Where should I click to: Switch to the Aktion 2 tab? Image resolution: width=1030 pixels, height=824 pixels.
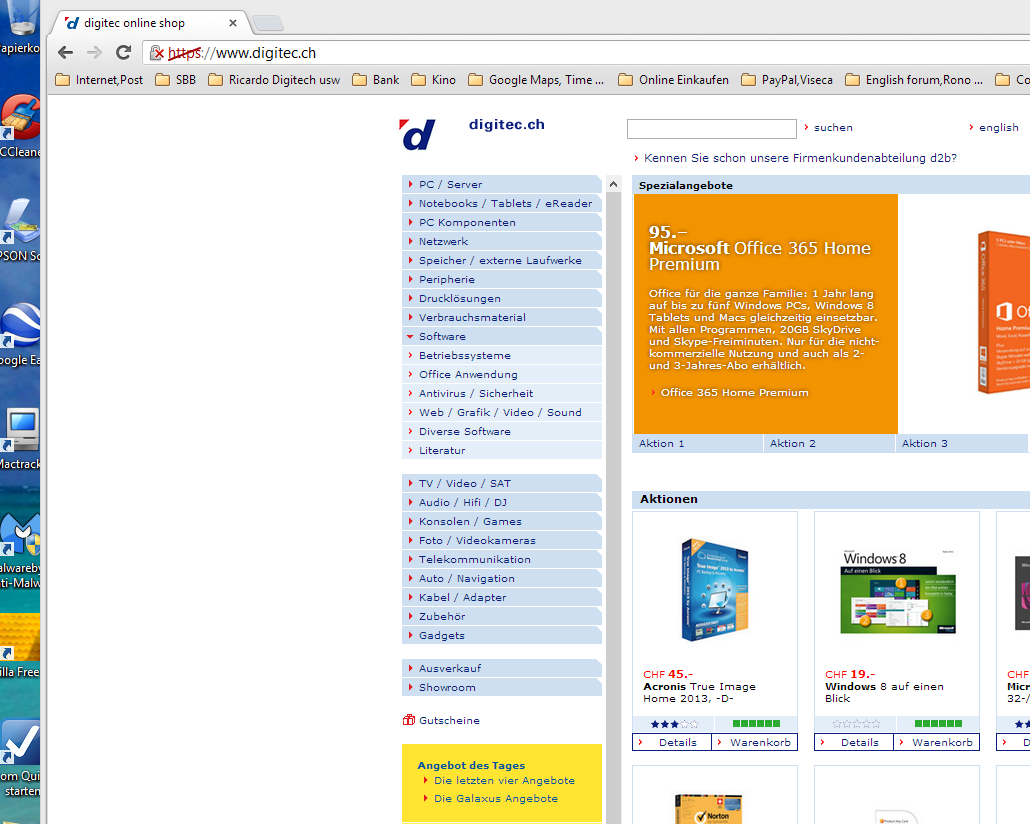tap(793, 444)
